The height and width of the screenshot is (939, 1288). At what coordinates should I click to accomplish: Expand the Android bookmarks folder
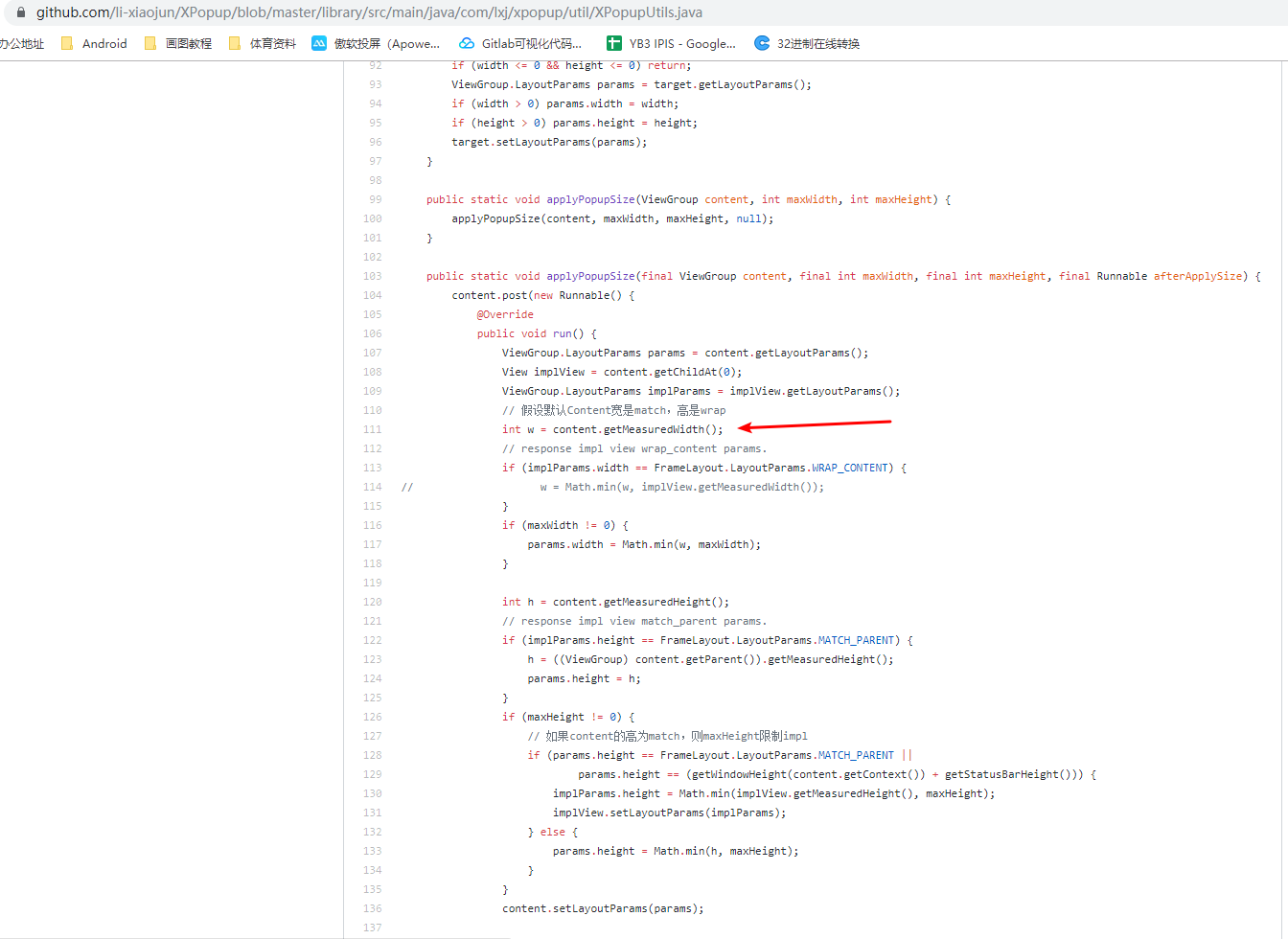click(105, 43)
